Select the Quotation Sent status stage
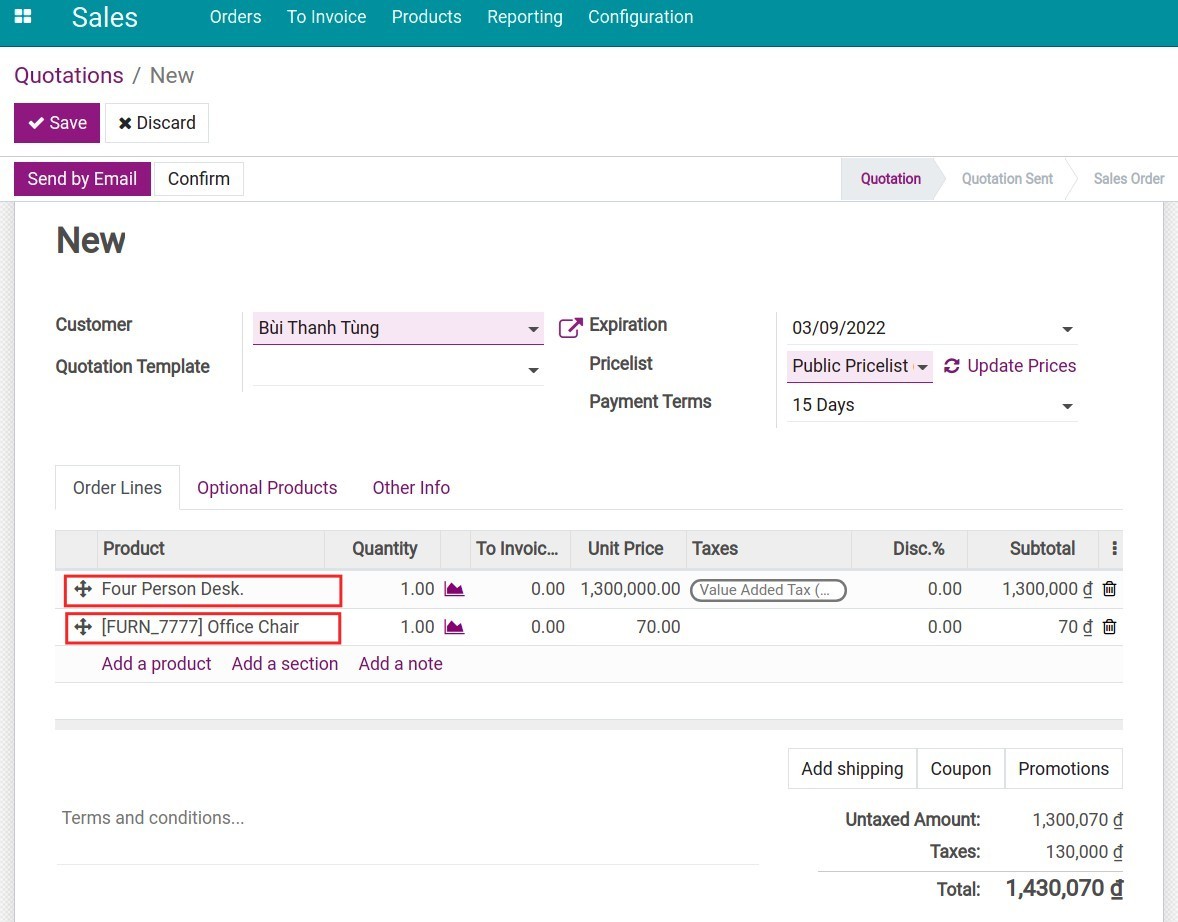The width and height of the screenshot is (1178, 922). click(1007, 179)
